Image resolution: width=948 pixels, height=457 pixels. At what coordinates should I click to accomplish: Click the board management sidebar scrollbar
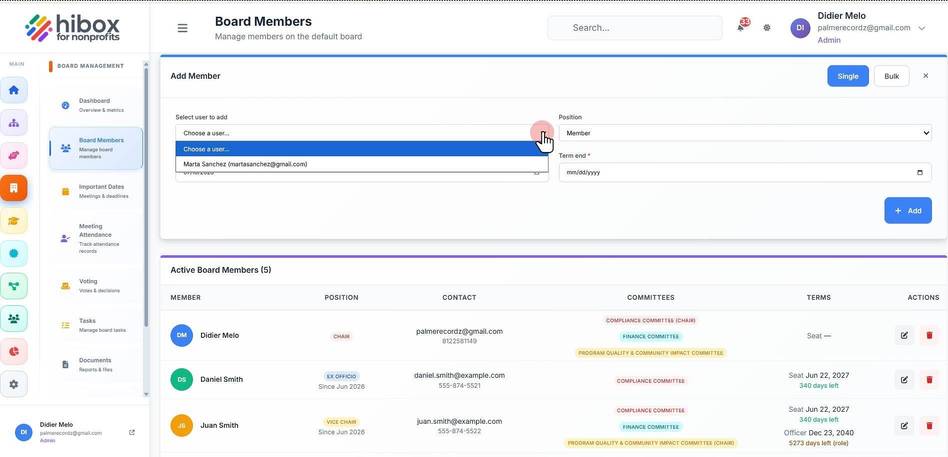(x=146, y=196)
